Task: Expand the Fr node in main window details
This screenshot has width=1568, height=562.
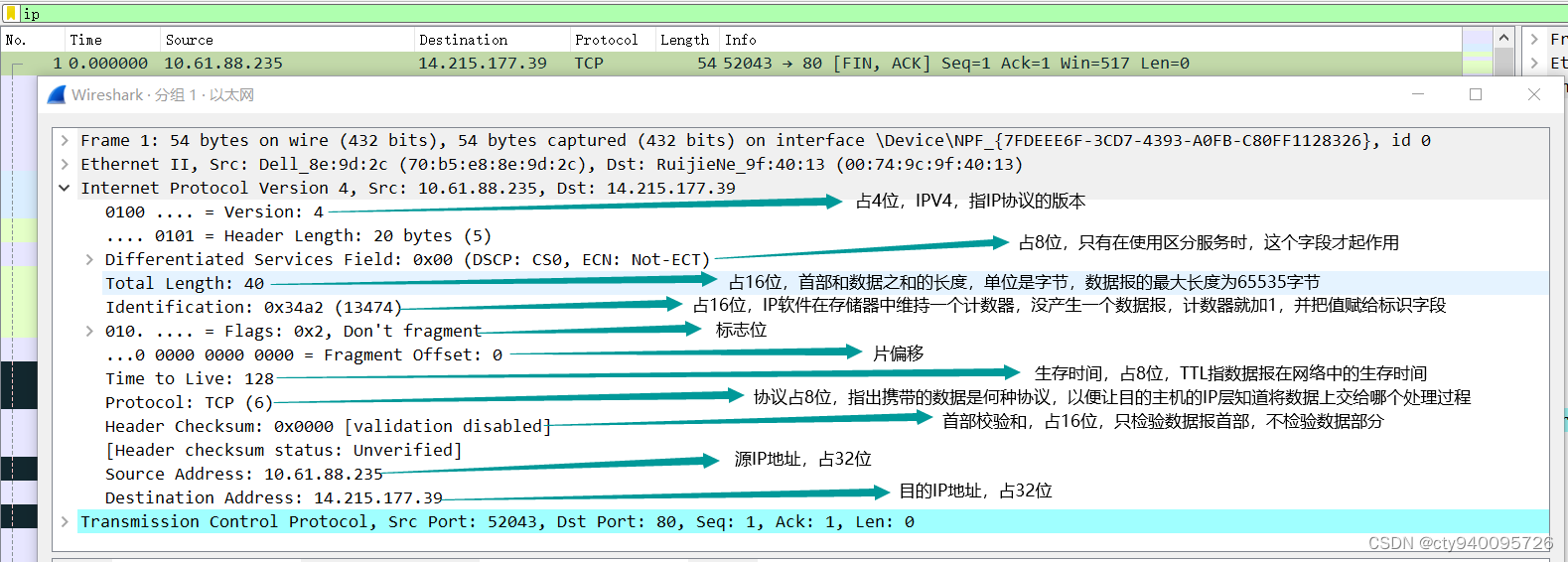Action: (1534, 40)
